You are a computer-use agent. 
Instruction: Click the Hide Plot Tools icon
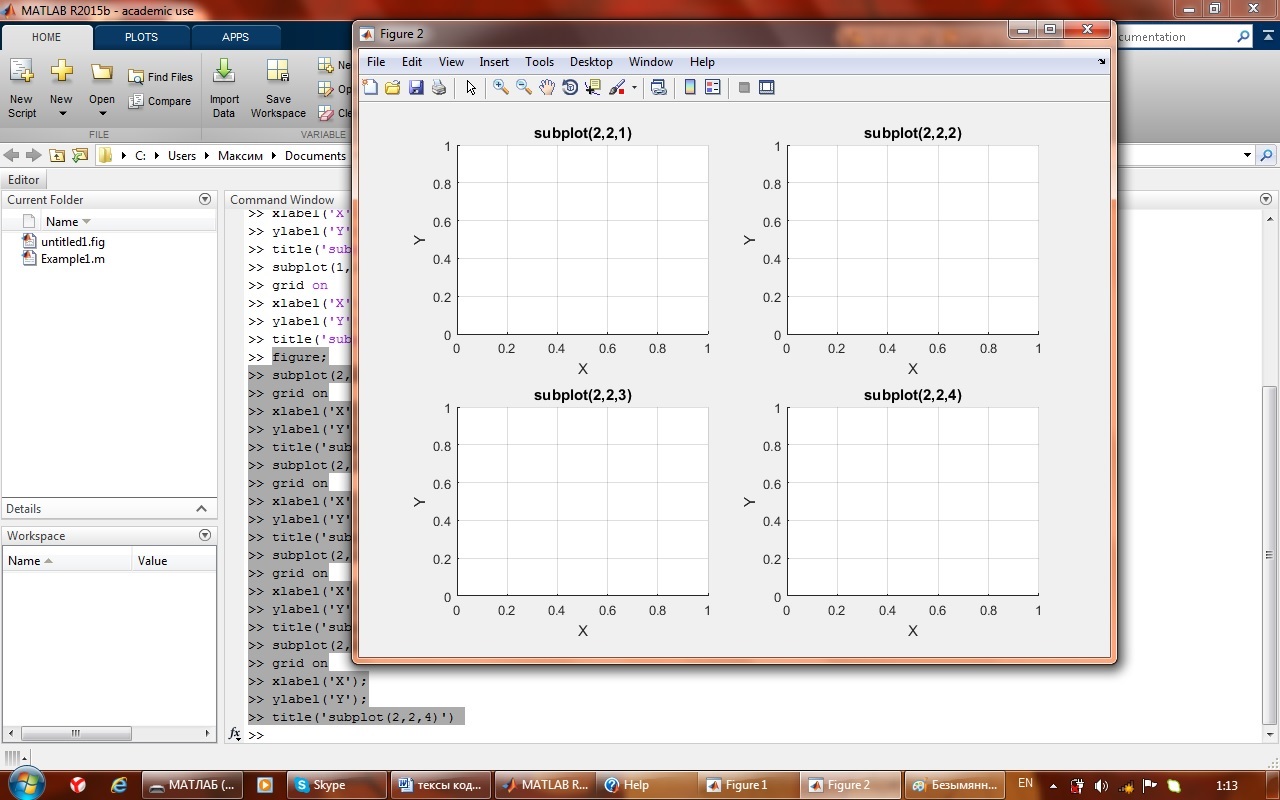[x=744, y=88]
